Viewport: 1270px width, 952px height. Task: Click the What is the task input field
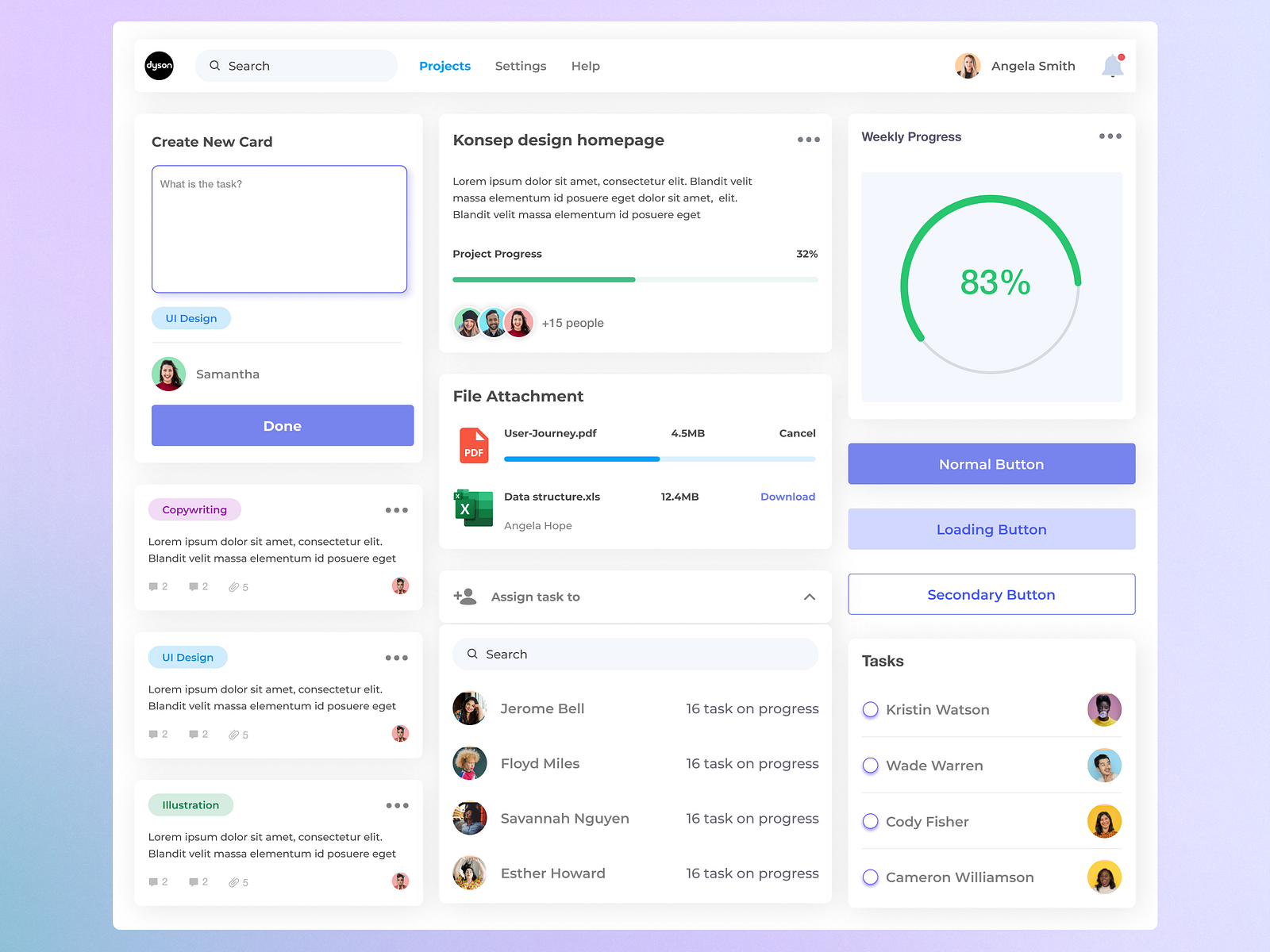click(x=279, y=228)
